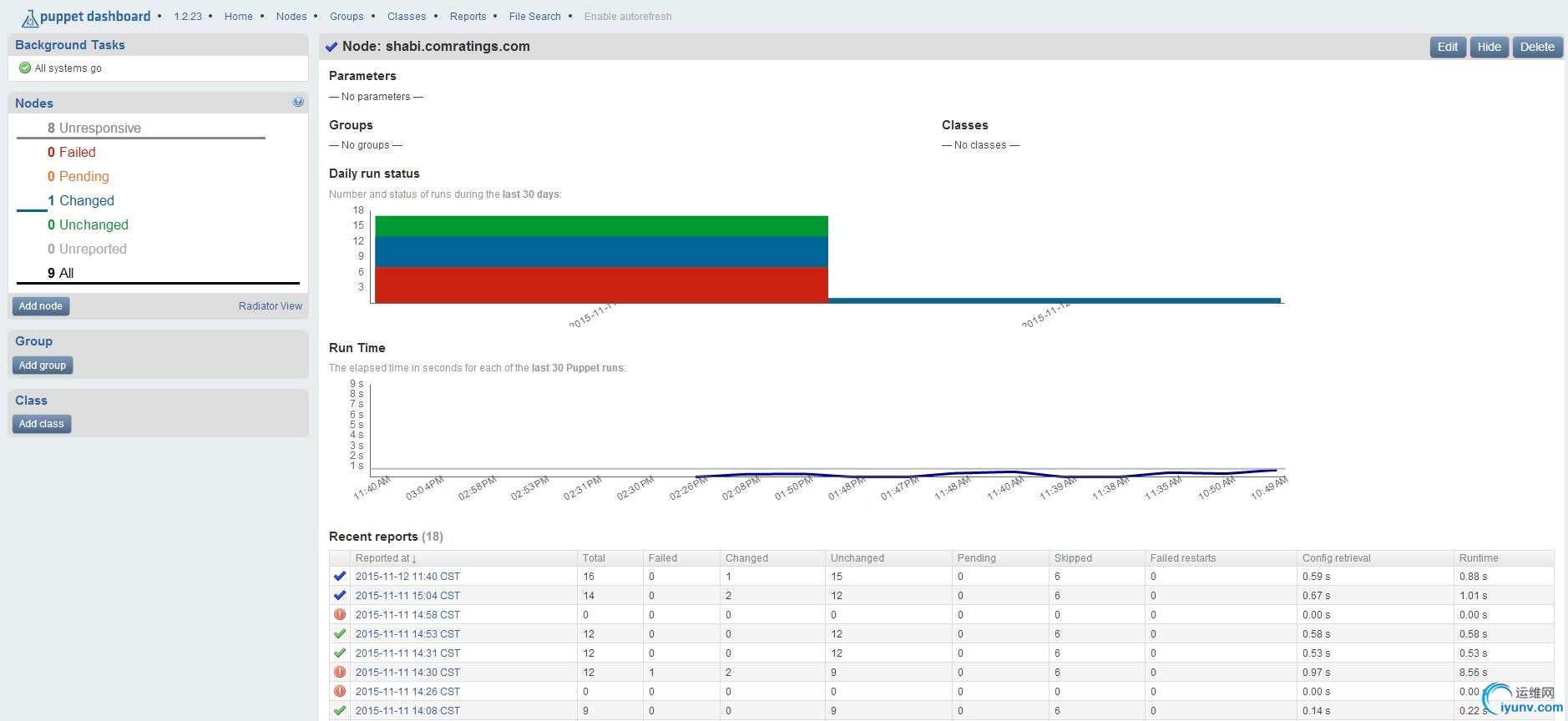This screenshot has width=1568, height=721.
Task: Enable autorefresh in the top navigation
Action: tap(627, 17)
